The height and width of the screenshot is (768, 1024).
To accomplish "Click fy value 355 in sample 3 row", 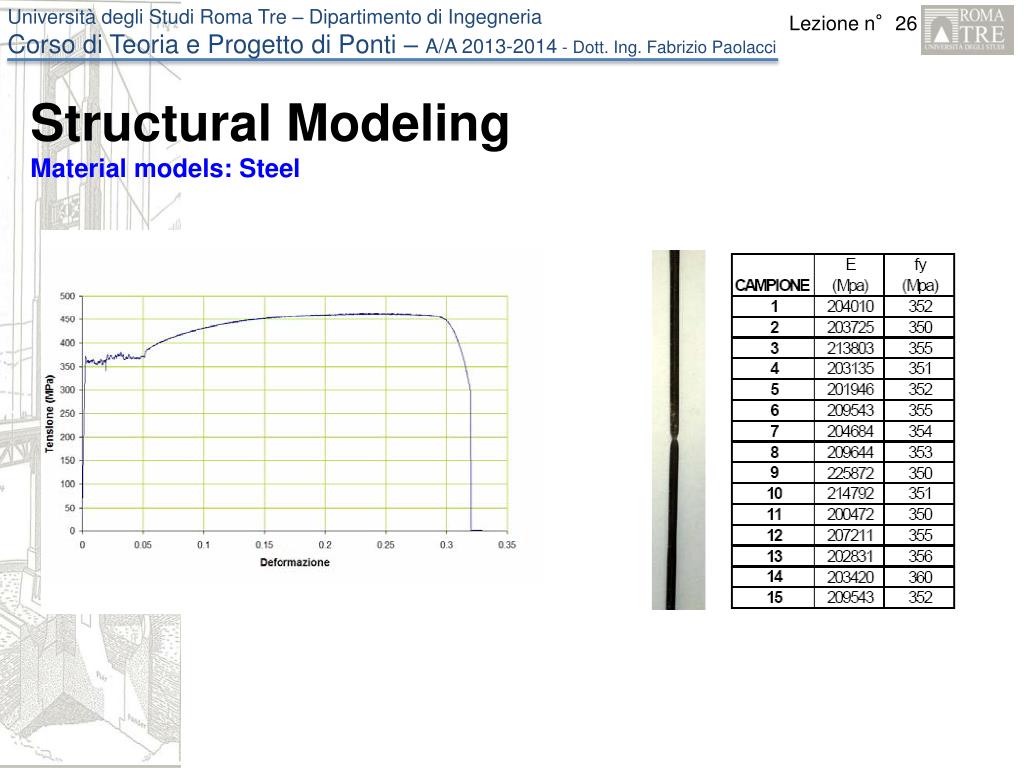I will click(920, 348).
